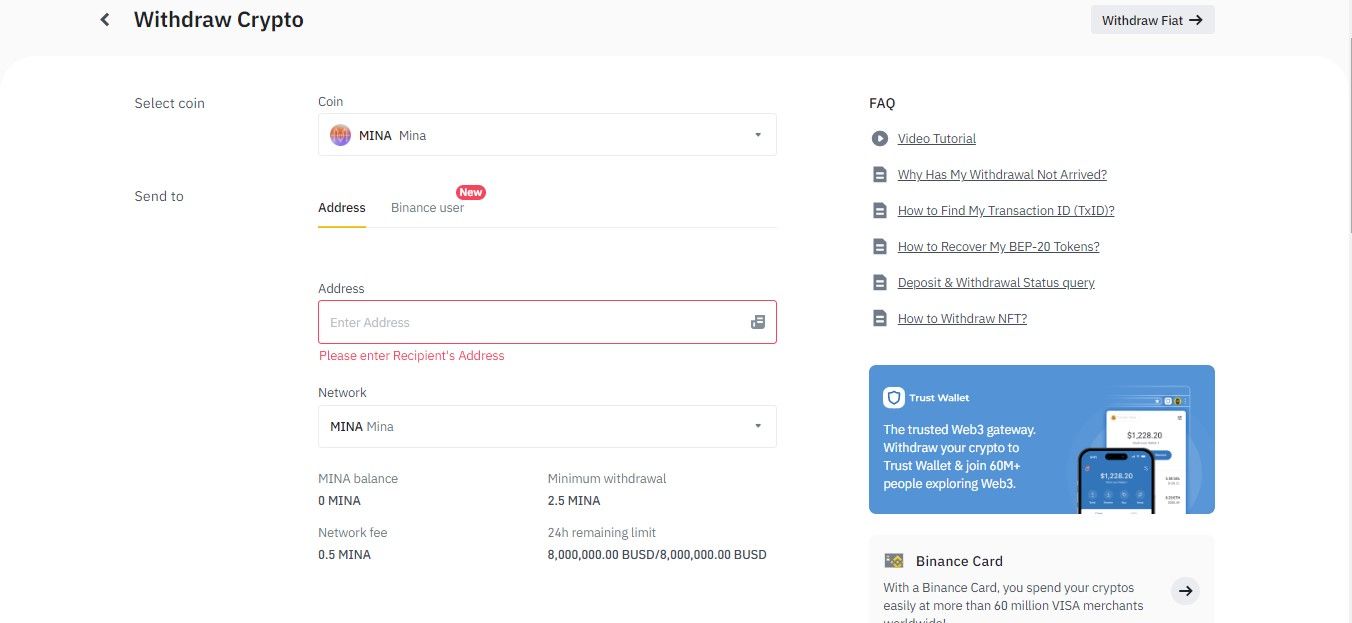Open the Network selection dropdown
Image resolution: width=1352 pixels, height=623 pixels.
coord(547,426)
